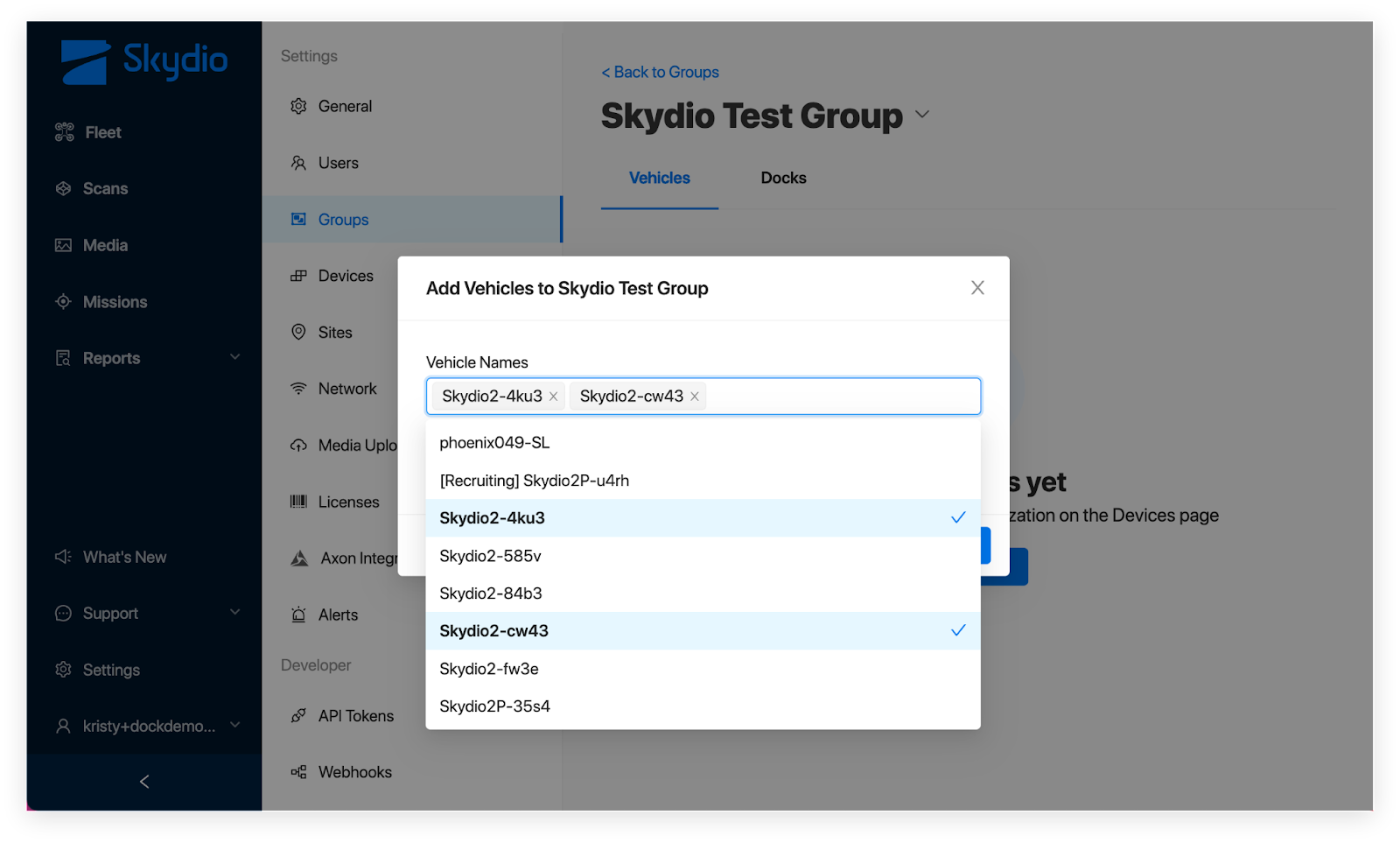Open Media icon in sidebar
1400x843 pixels.
click(x=63, y=245)
